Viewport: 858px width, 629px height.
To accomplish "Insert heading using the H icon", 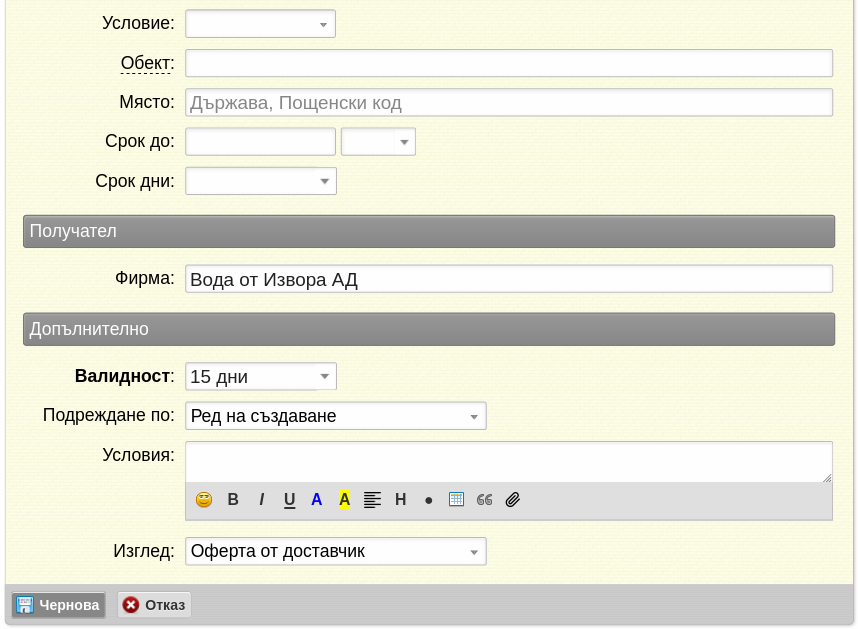I will point(401,499).
